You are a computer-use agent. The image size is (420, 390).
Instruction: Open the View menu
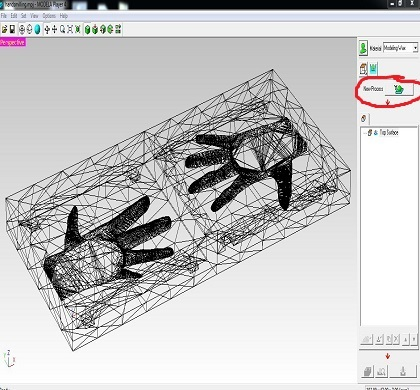coord(34,16)
